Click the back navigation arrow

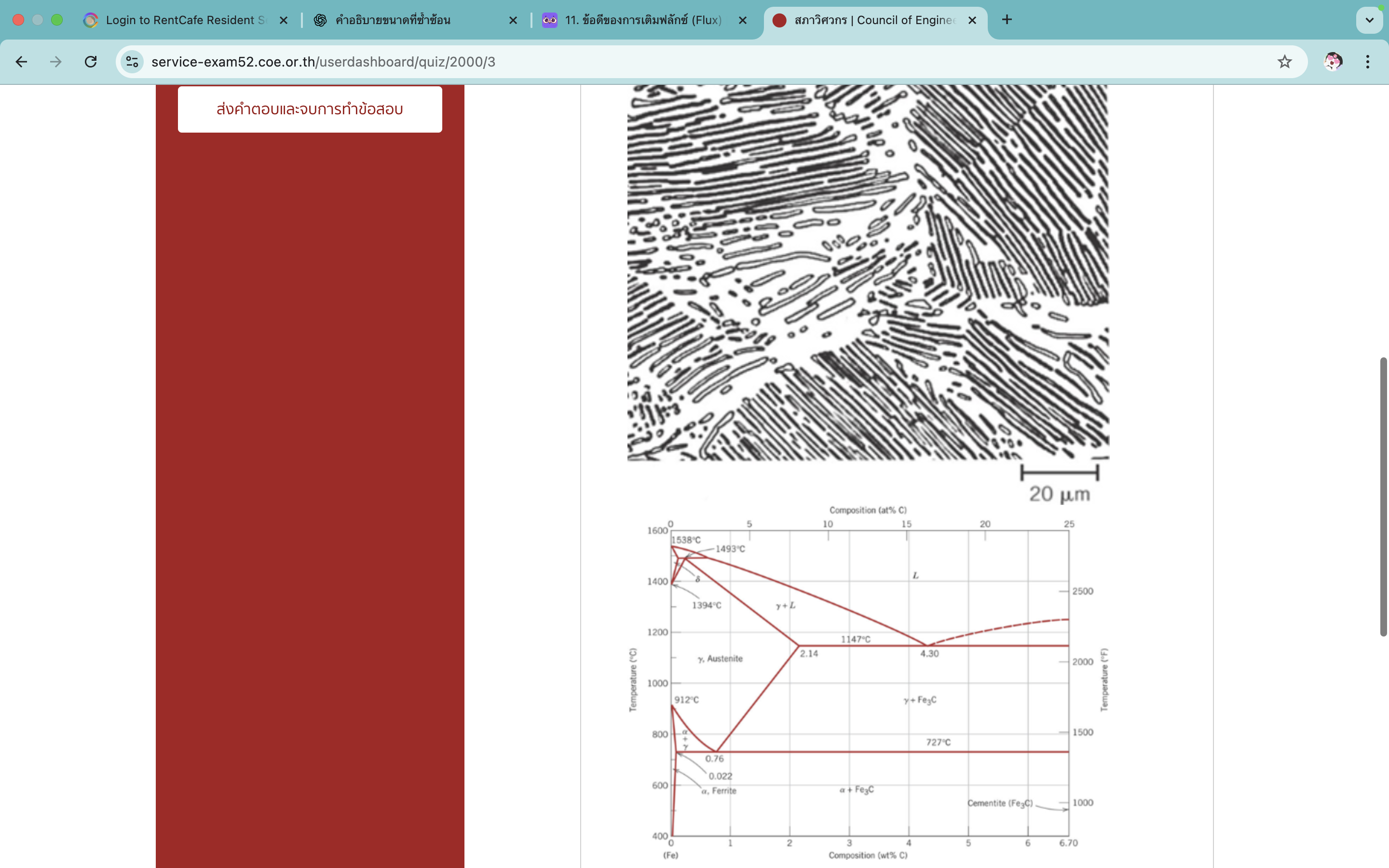click(x=21, y=61)
